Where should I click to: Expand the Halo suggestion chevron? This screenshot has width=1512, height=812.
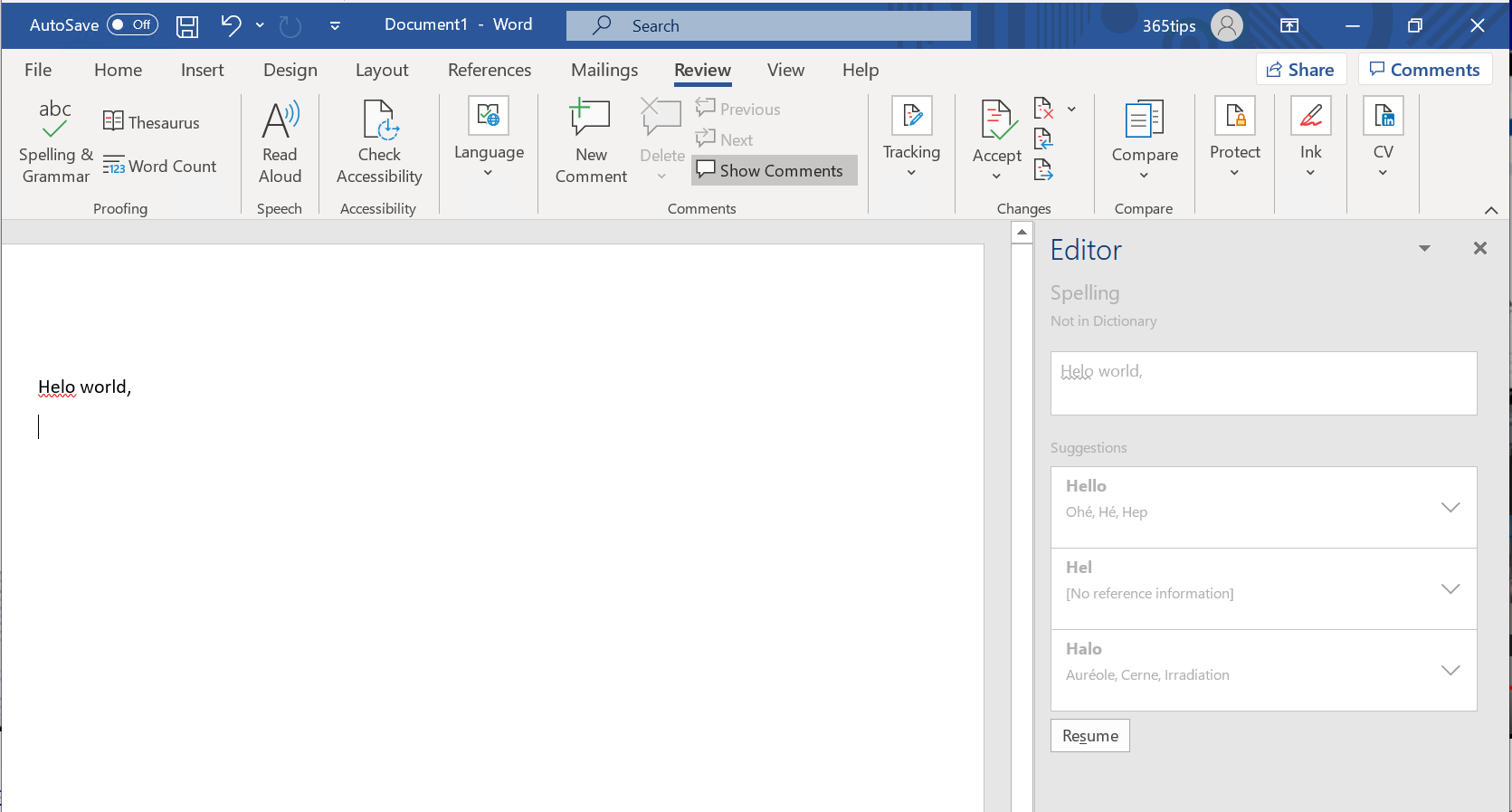tap(1450, 671)
